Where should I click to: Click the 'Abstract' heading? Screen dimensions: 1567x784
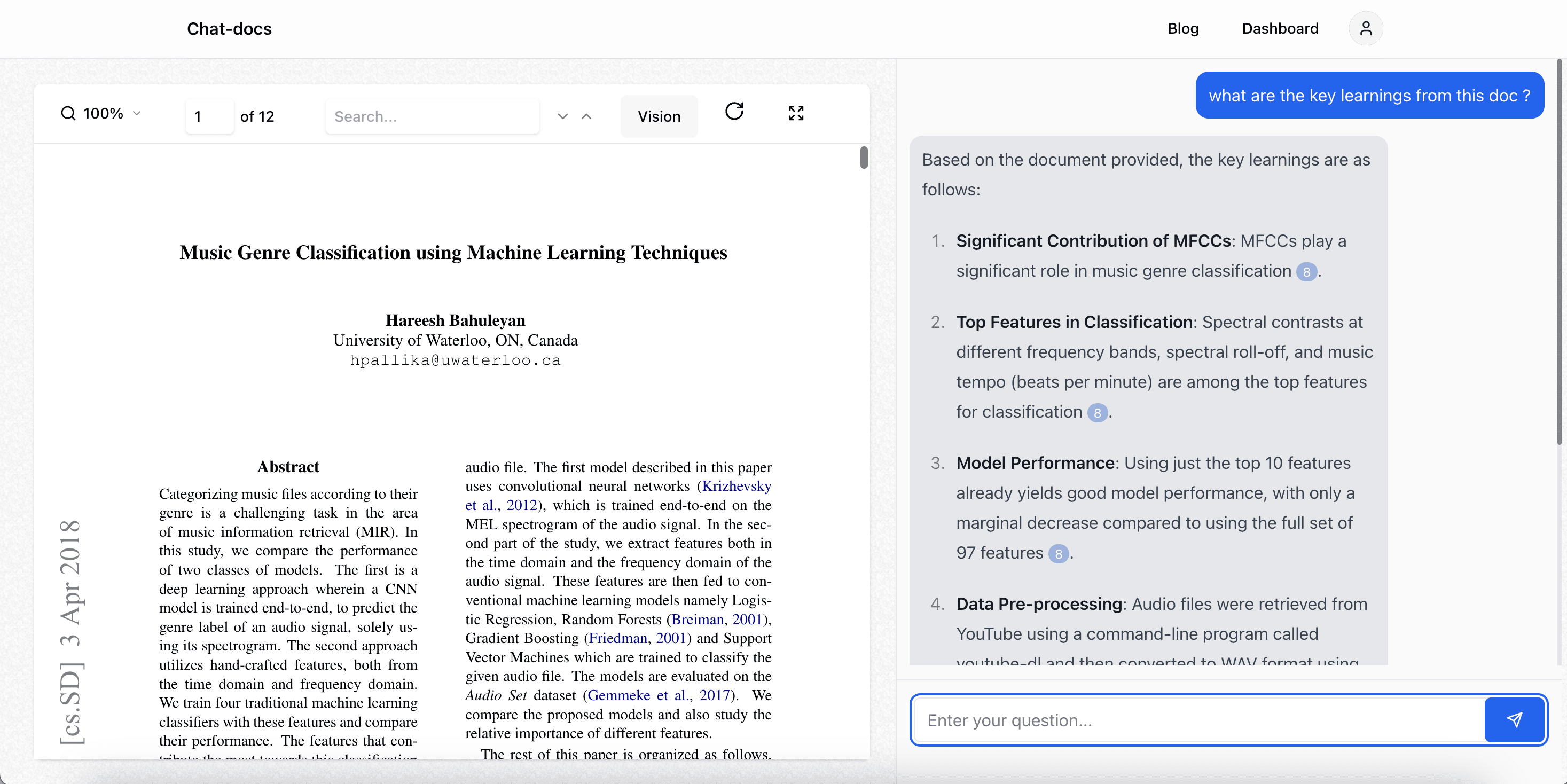[288, 467]
